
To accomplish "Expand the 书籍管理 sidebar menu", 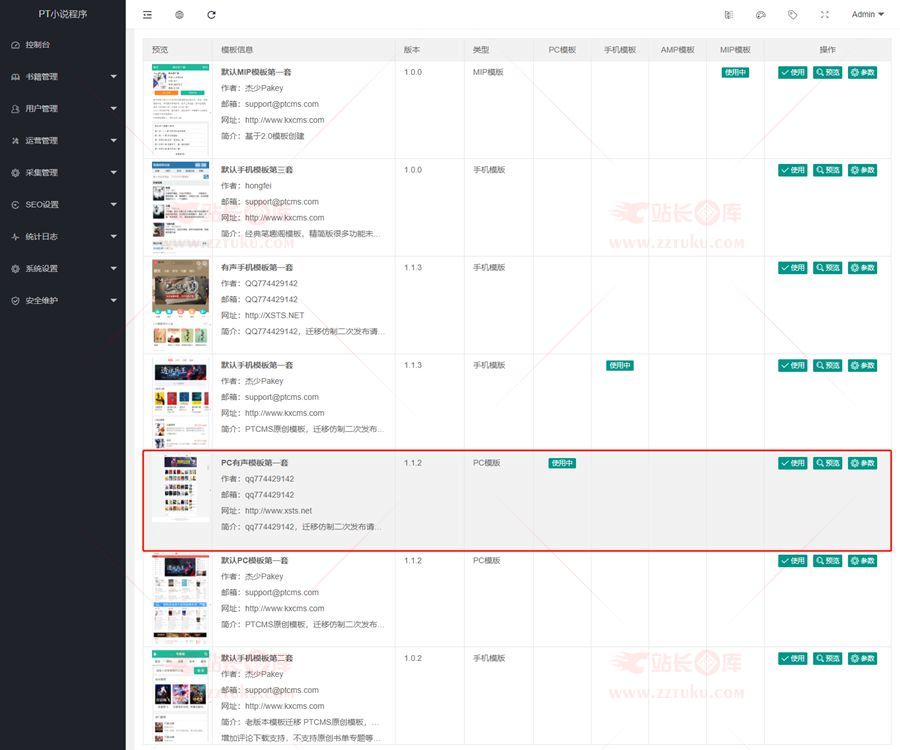I will coord(62,77).
